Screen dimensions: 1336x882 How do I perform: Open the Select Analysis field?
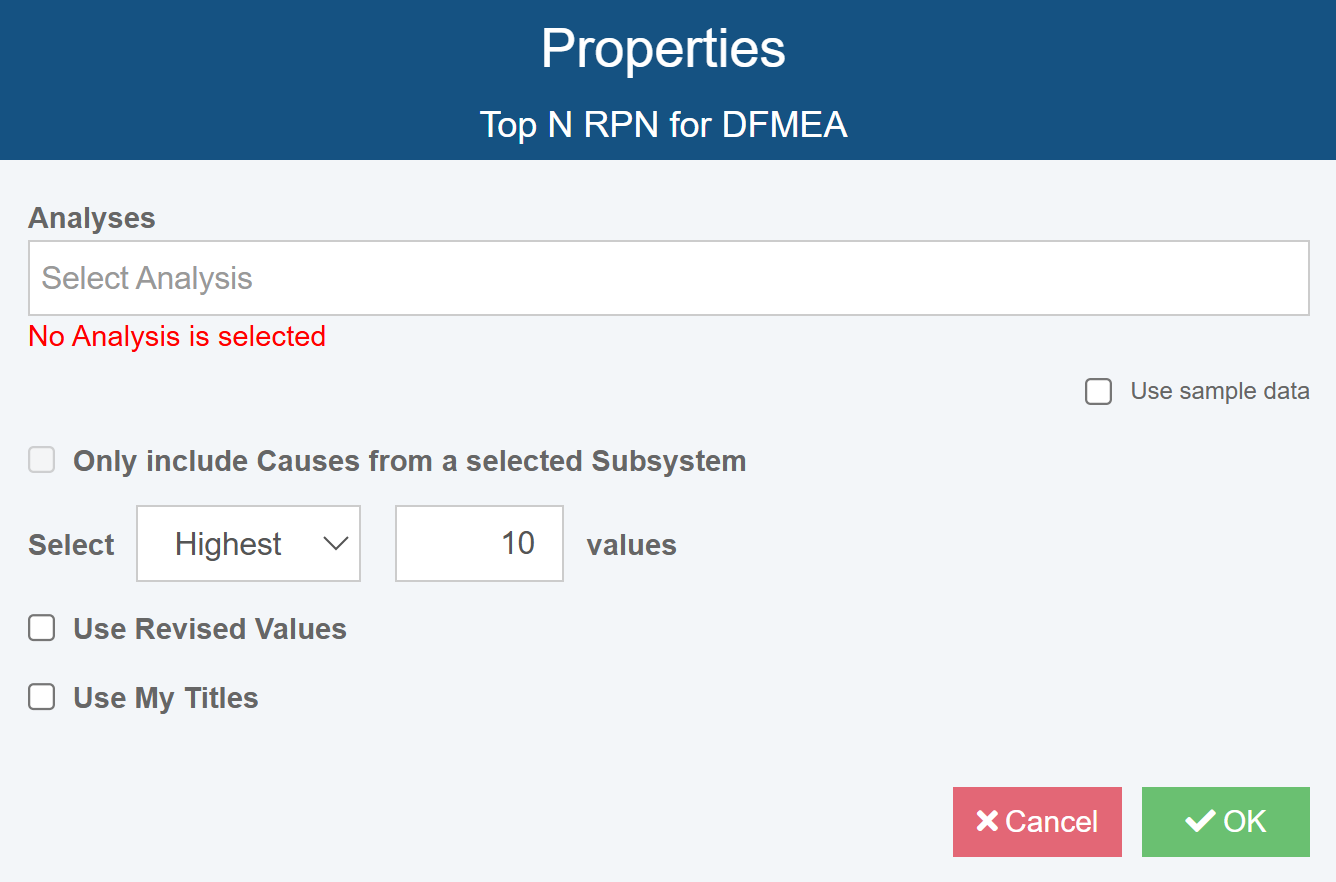(668, 278)
